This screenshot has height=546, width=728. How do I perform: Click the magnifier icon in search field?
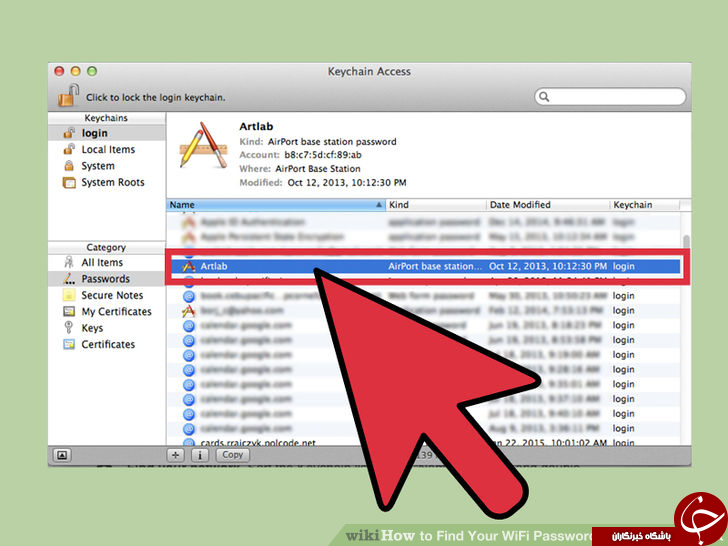click(544, 97)
